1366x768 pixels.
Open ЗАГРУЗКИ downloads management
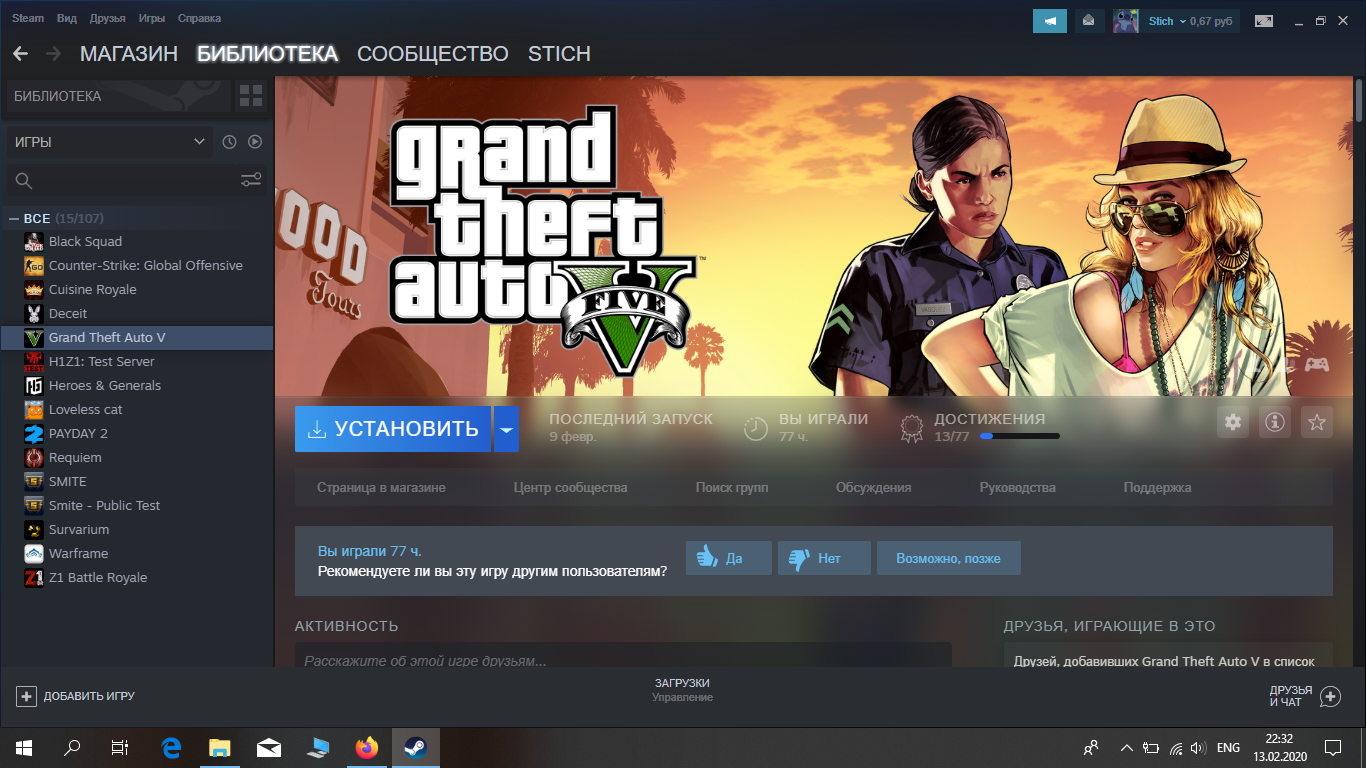682,690
